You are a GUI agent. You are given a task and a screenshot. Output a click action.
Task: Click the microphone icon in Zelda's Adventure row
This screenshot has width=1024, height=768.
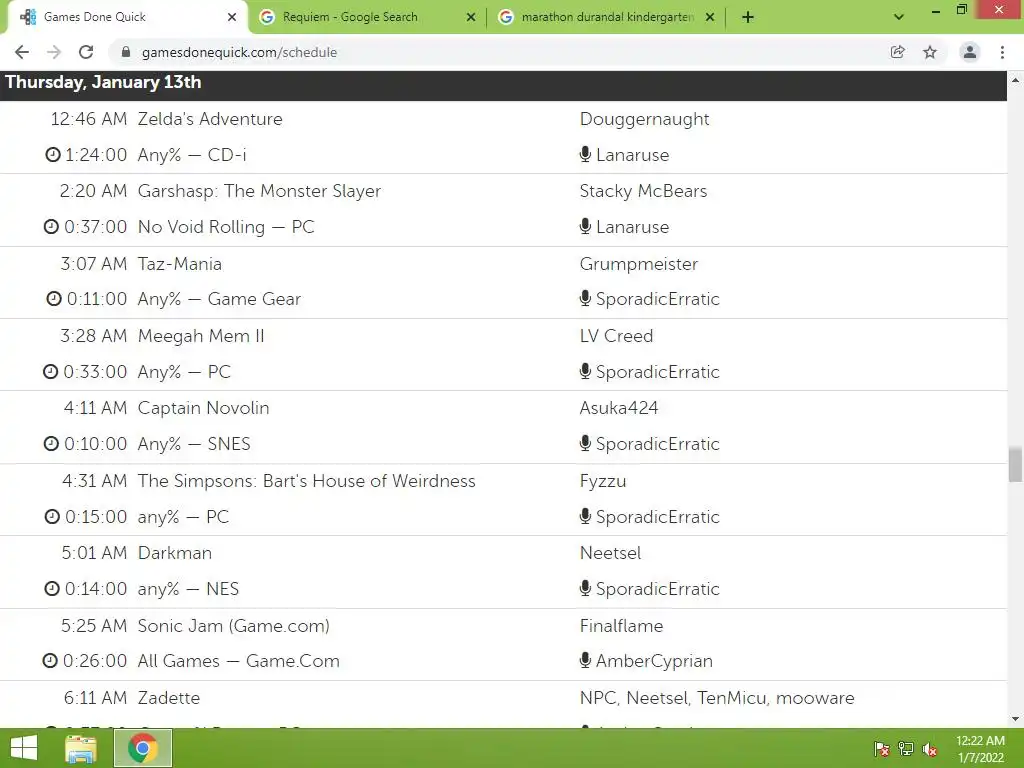coord(586,154)
